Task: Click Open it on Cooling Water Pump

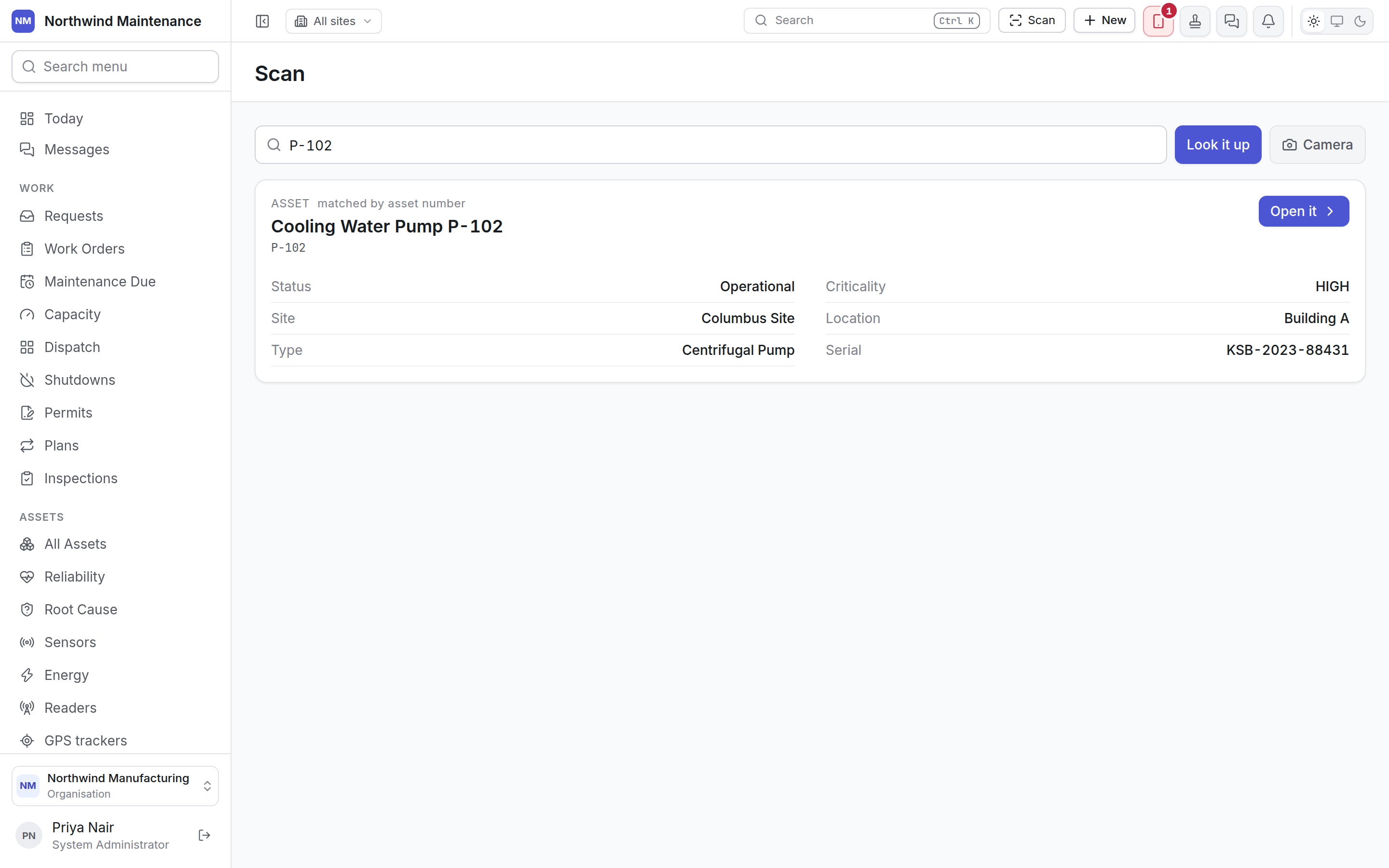Action: click(x=1304, y=211)
